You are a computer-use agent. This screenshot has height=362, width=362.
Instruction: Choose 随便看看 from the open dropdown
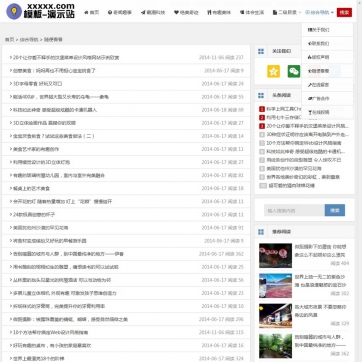coord(327,71)
